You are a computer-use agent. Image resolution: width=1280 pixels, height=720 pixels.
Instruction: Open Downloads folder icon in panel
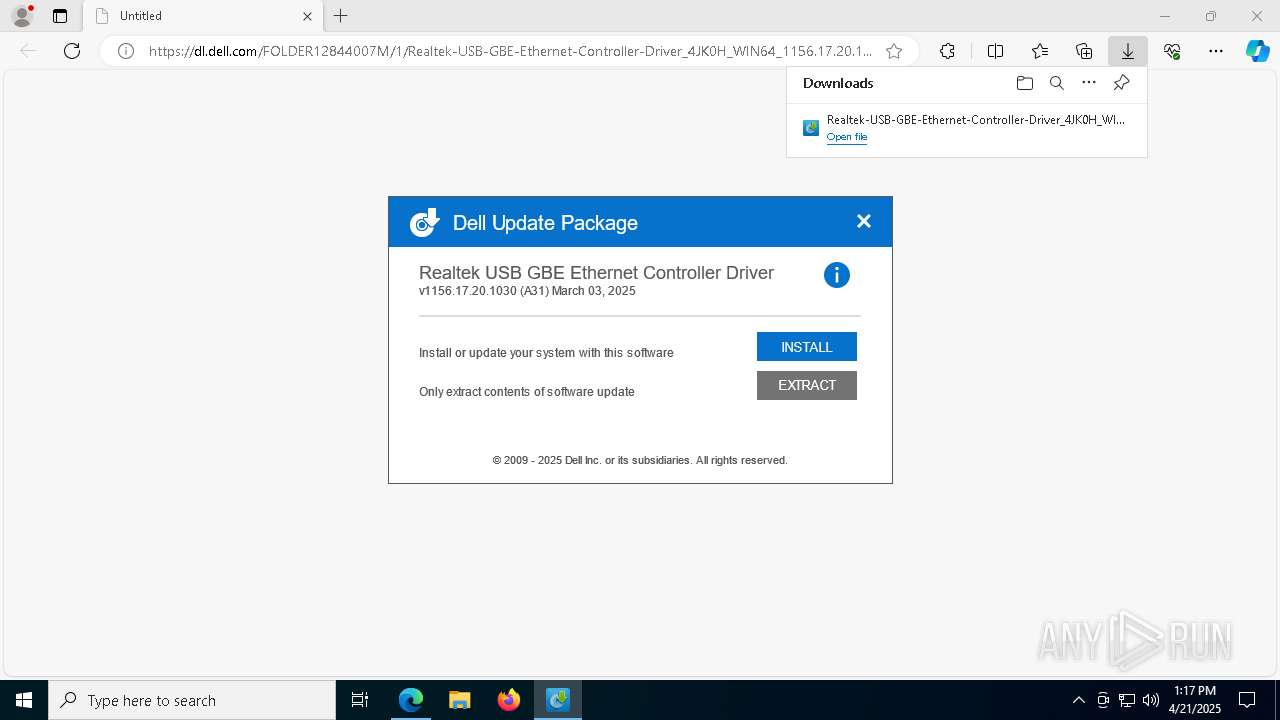click(x=1024, y=83)
